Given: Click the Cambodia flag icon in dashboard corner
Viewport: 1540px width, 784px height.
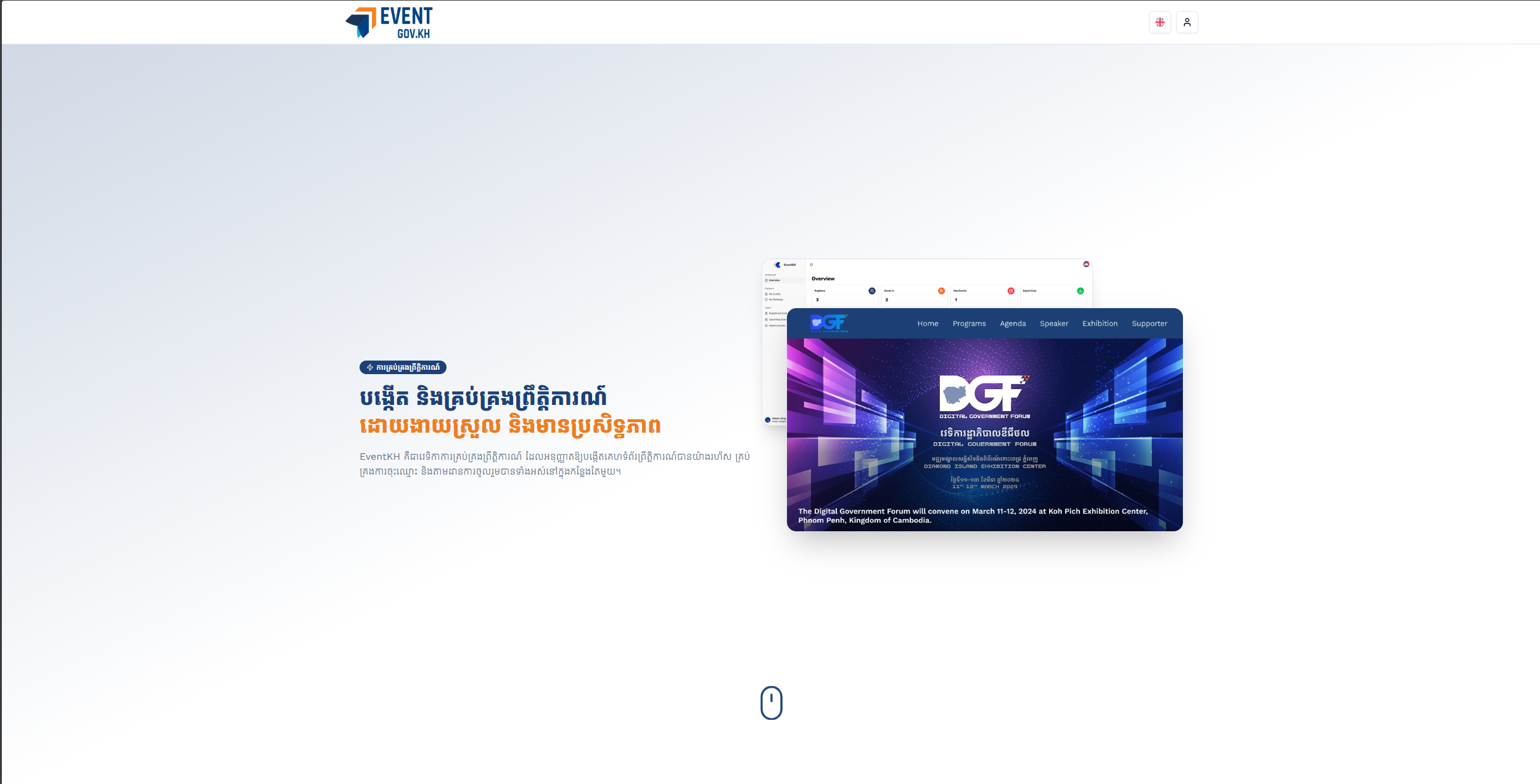Looking at the screenshot, I should coord(1087,264).
